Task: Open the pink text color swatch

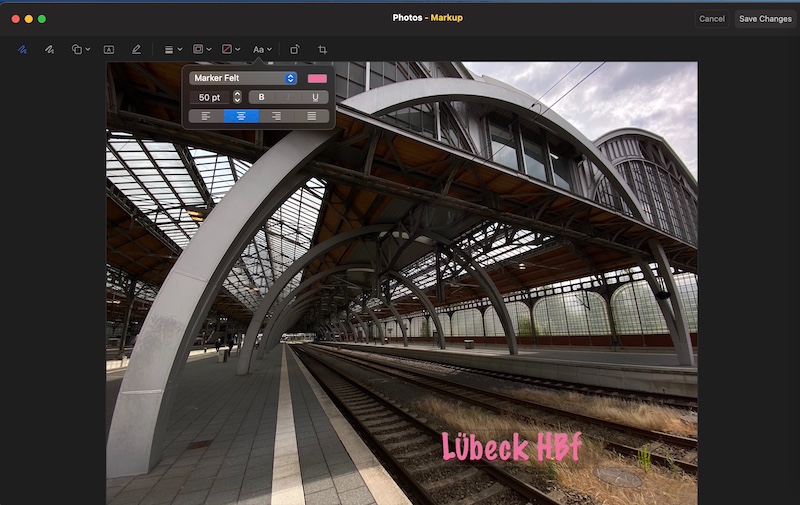Action: [317, 78]
